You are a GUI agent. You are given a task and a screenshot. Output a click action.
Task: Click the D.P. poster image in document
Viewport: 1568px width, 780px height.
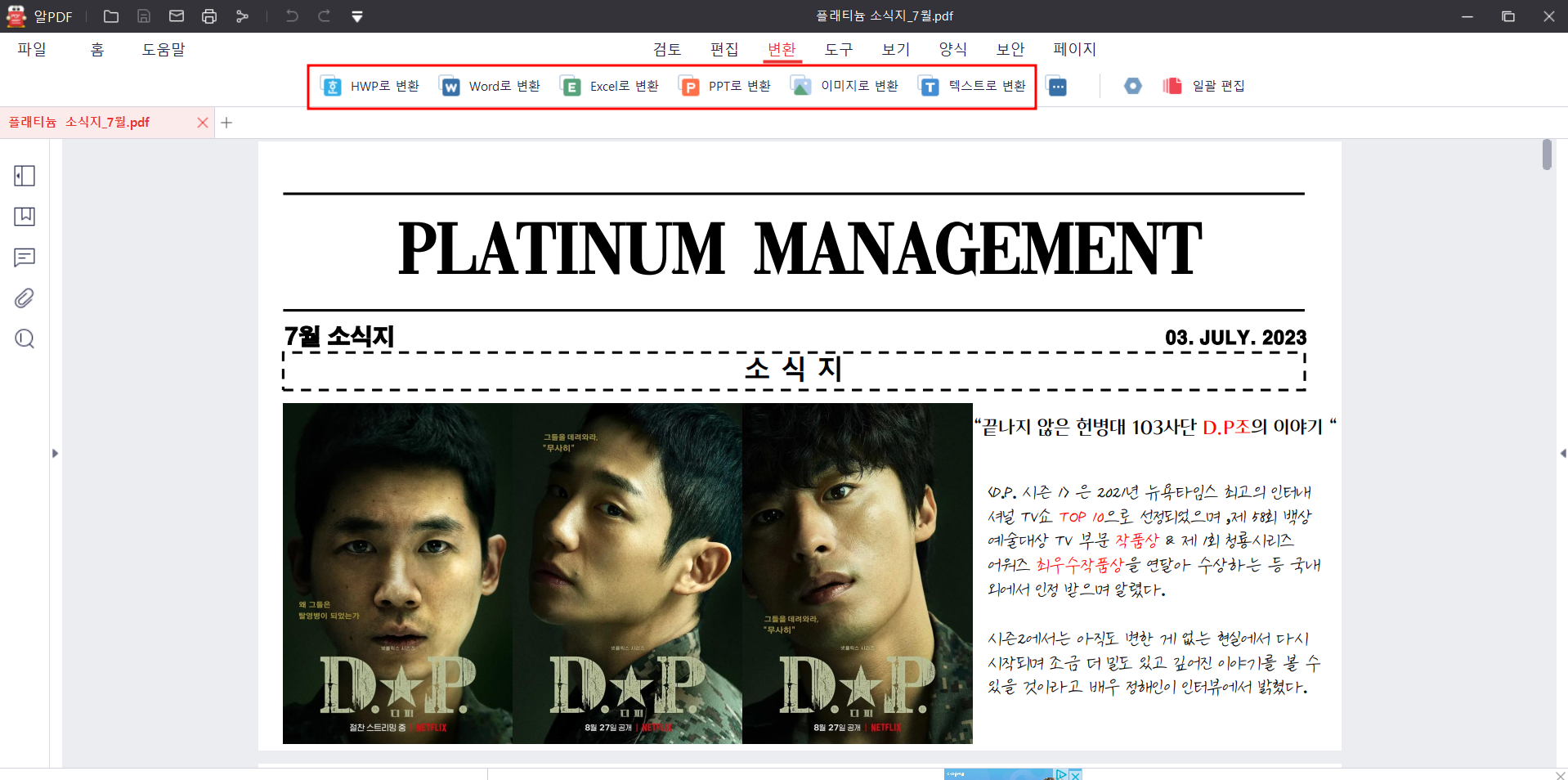627,573
